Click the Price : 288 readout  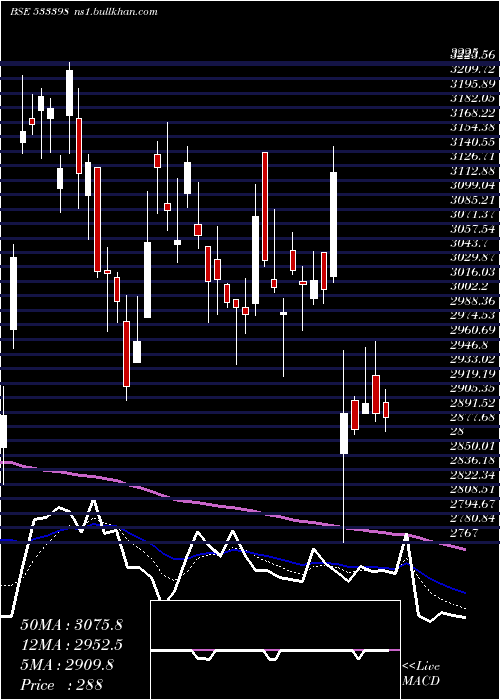pyautogui.click(x=62, y=684)
